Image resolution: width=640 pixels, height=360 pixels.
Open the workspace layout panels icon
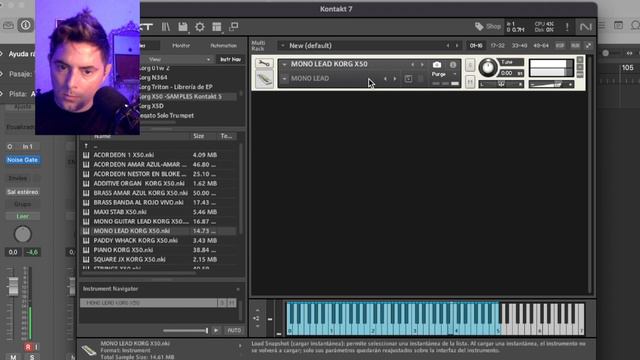[x=217, y=27]
